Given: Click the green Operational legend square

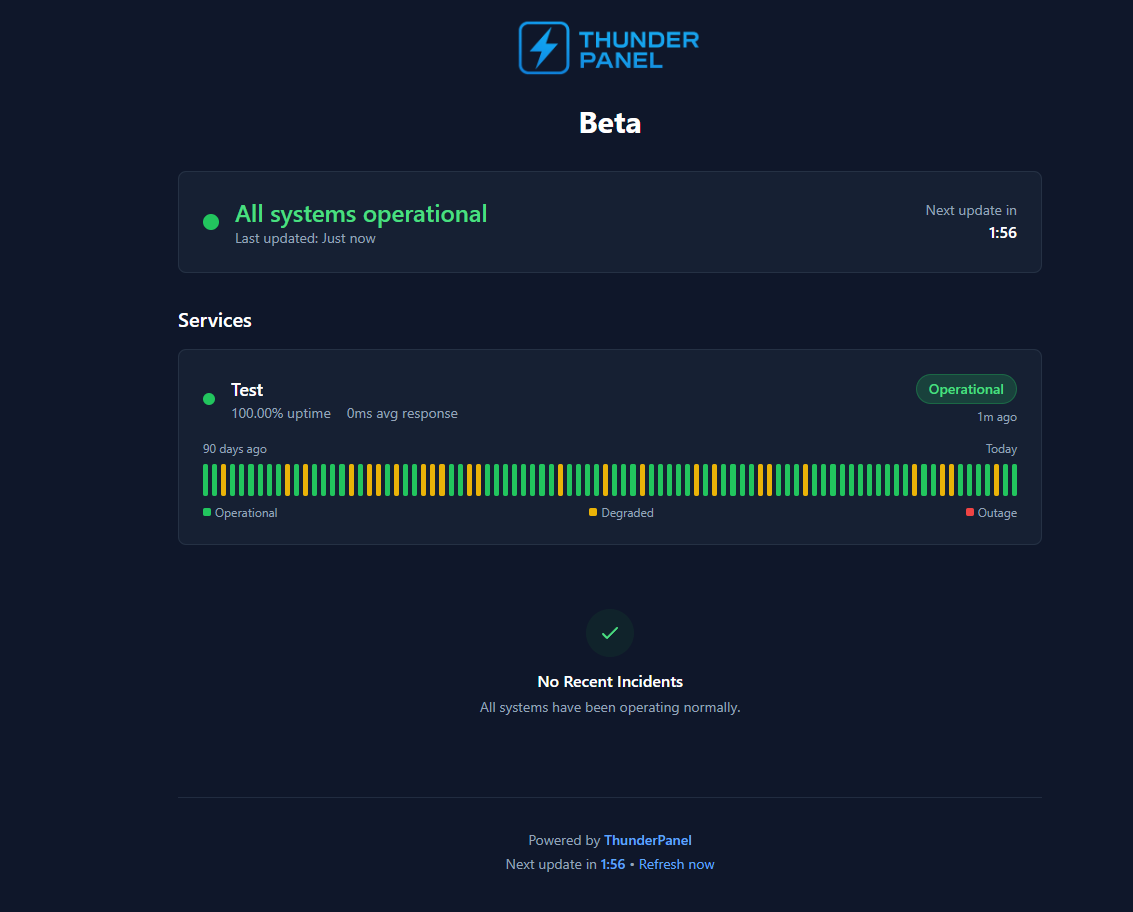Looking at the screenshot, I should pyautogui.click(x=207, y=512).
